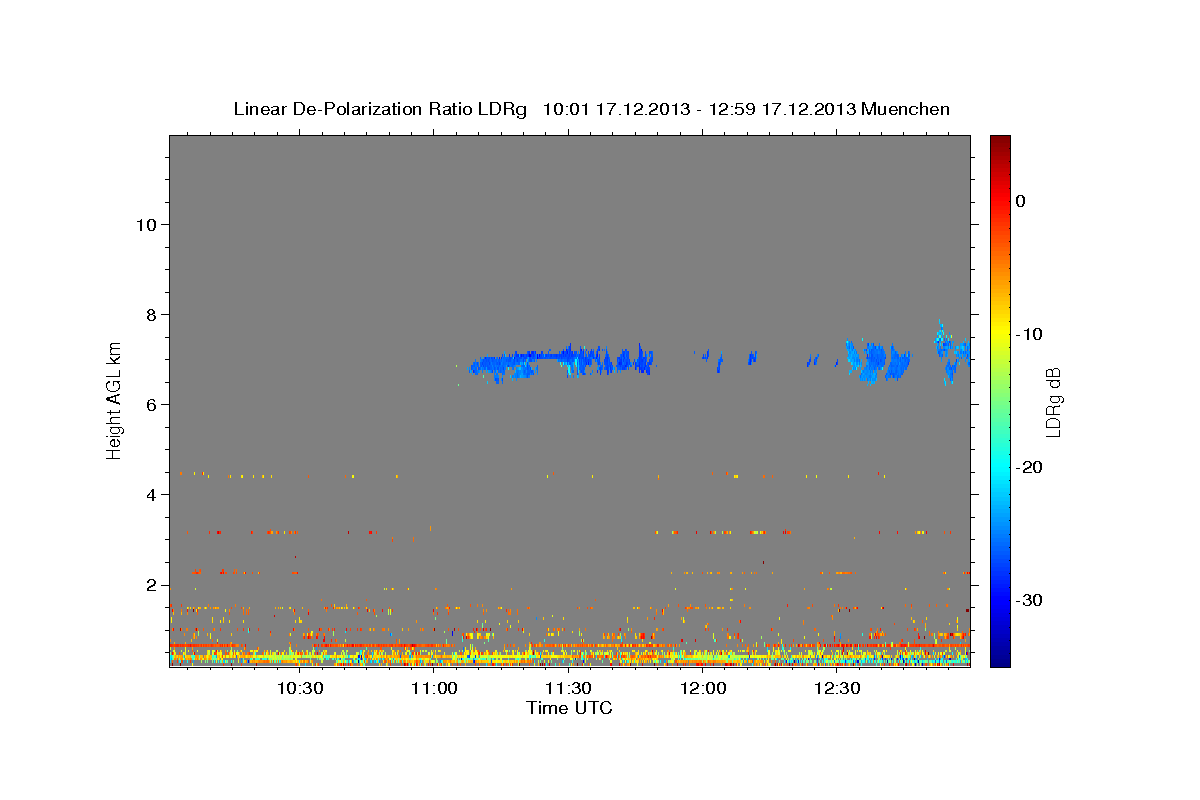Screen dimensions: 1200x800
Task: Click the height tick label 8
Action: [151, 314]
